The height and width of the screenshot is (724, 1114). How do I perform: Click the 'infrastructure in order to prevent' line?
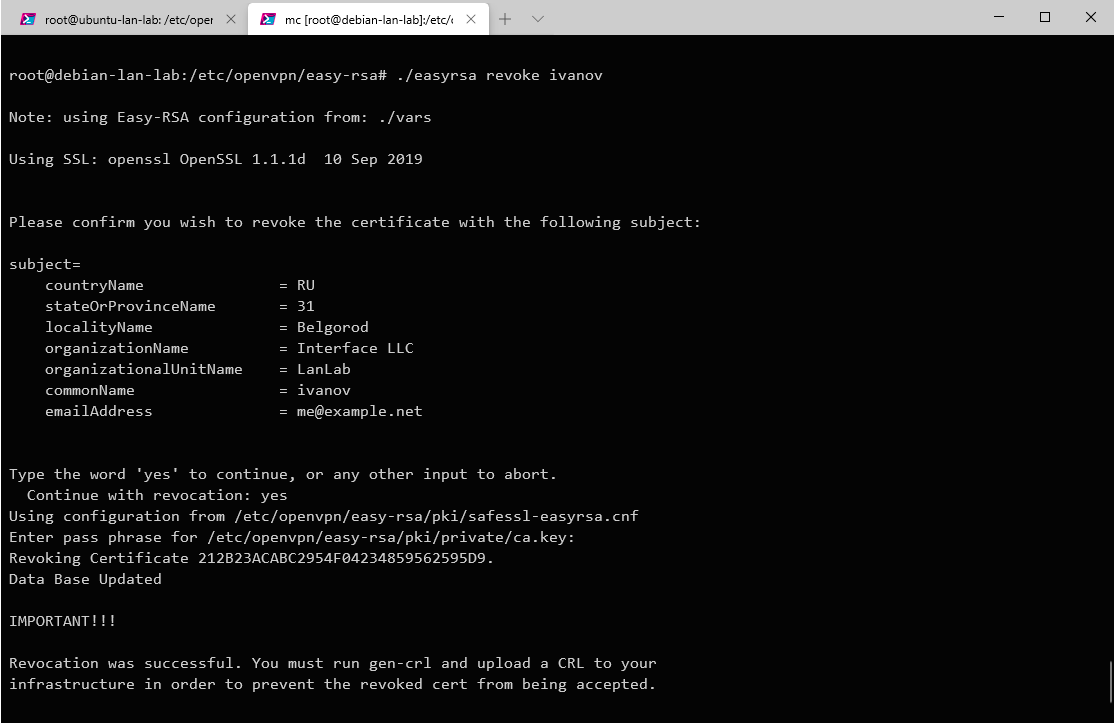coord(332,684)
